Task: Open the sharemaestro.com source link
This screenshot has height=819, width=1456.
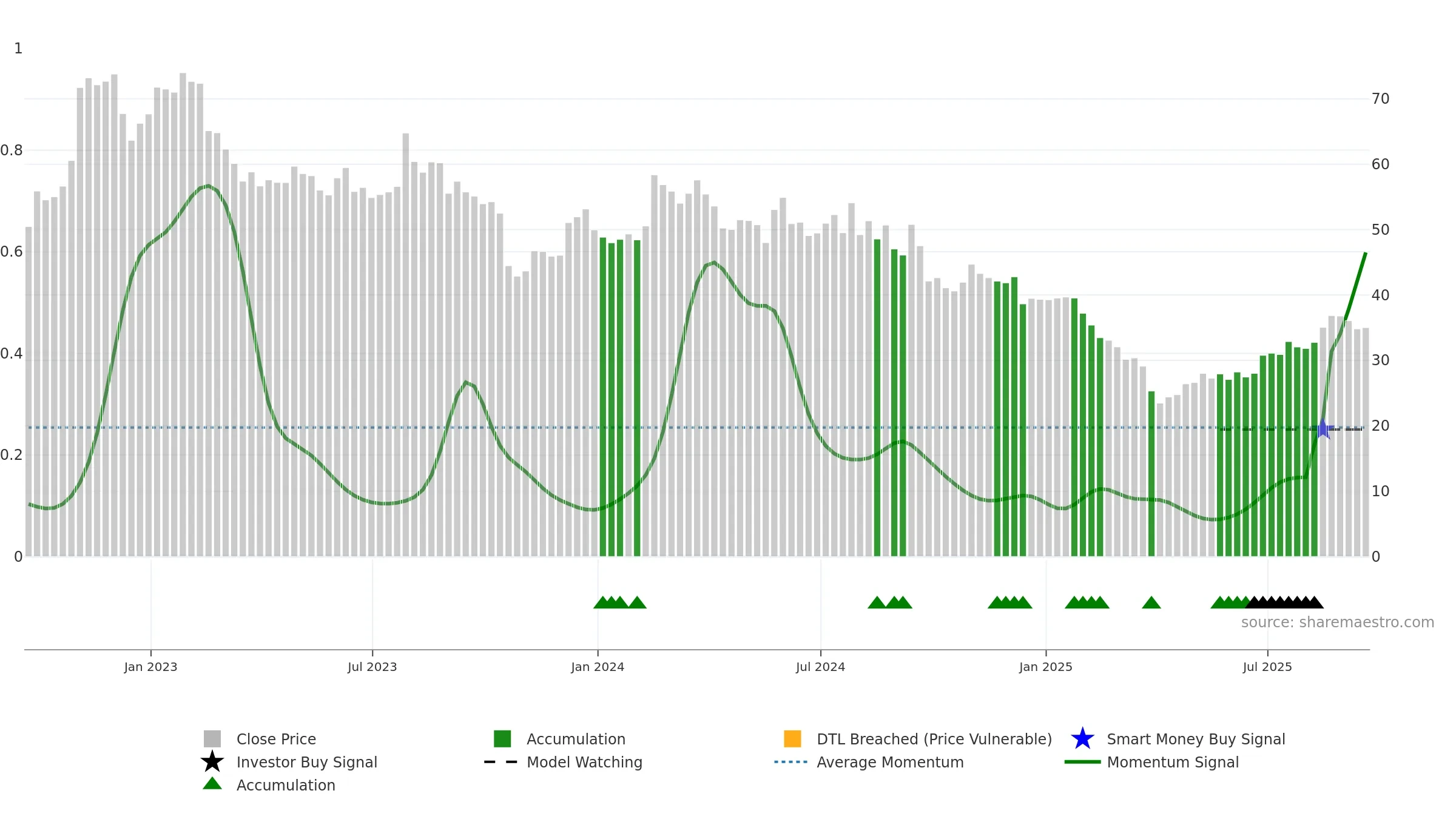Action: pyautogui.click(x=1338, y=622)
